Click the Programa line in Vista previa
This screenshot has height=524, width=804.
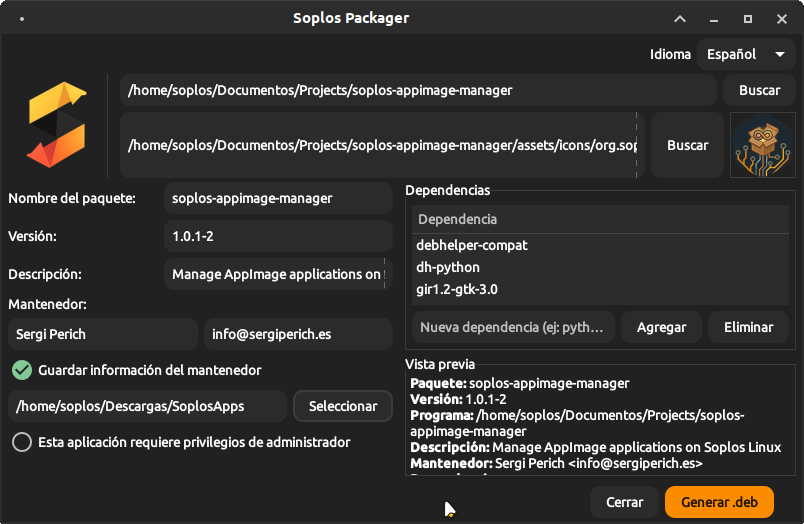pyautogui.click(x=577, y=423)
